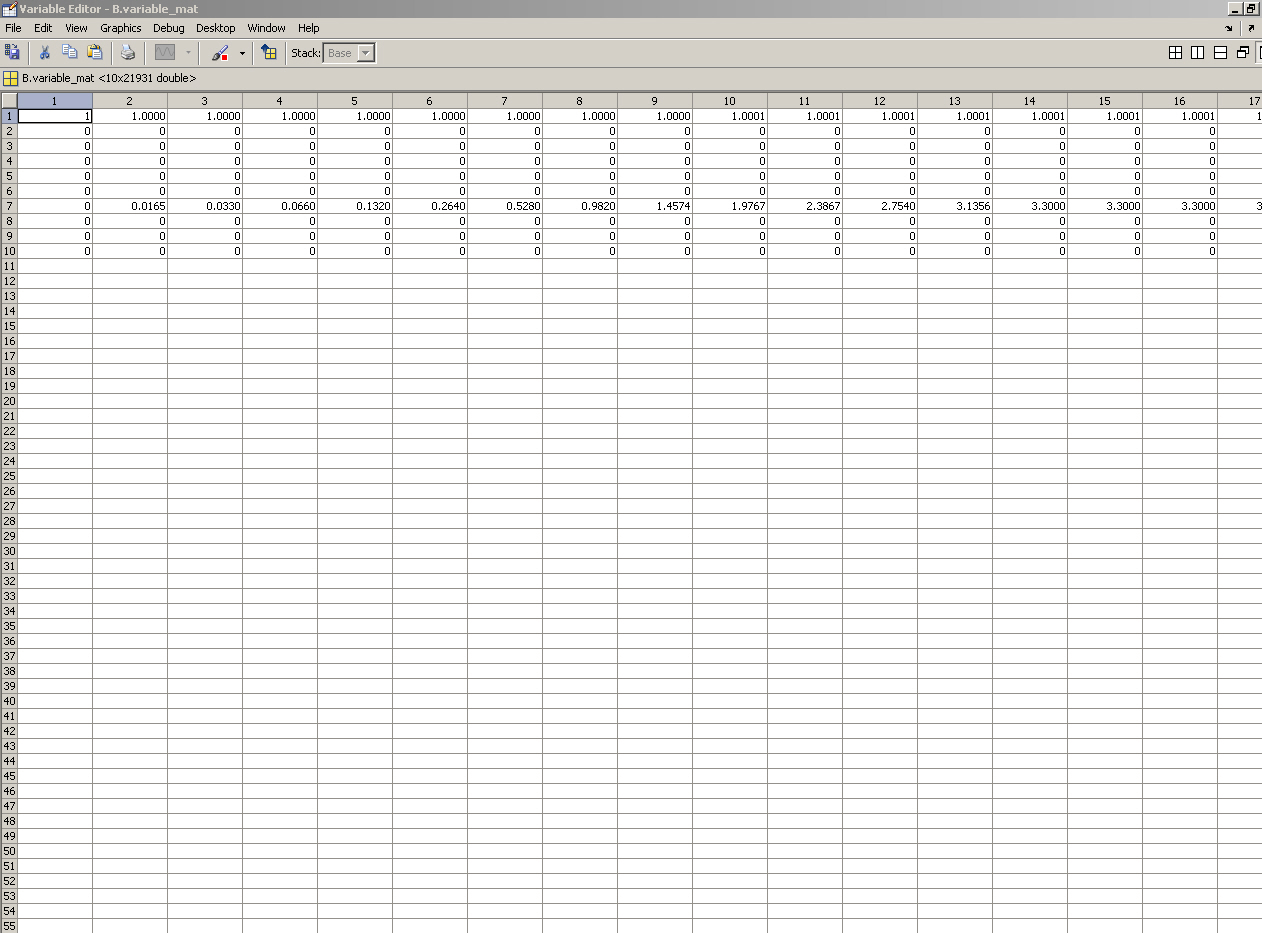
Task: Select row header 1
Action: (x=9, y=116)
